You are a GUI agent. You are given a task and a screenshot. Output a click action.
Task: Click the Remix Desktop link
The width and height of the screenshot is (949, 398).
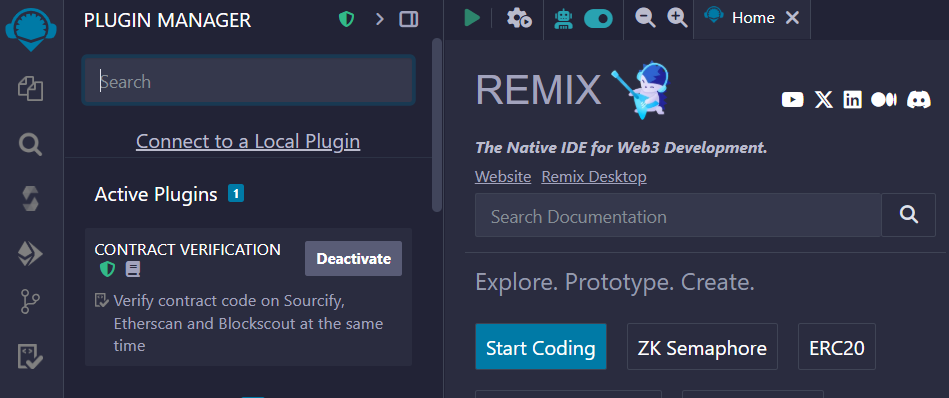click(x=594, y=177)
